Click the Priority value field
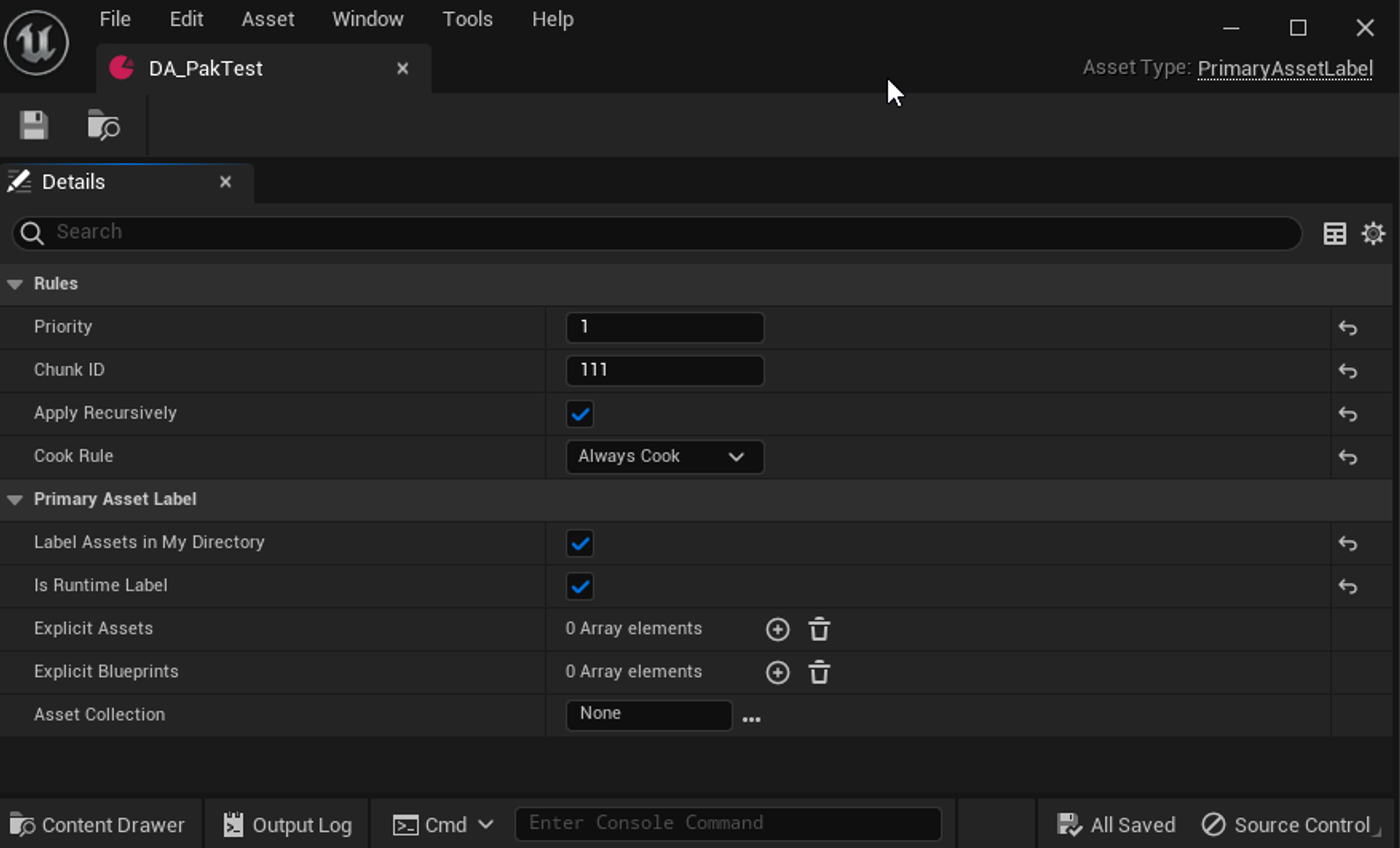The width and height of the screenshot is (1400, 848). 665,327
